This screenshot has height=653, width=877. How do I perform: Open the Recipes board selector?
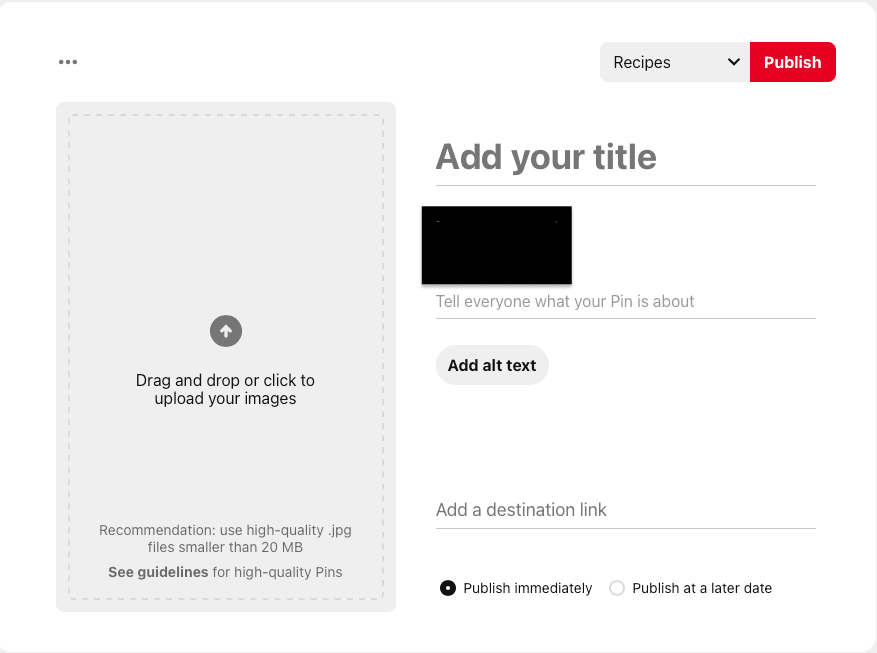point(675,62)
